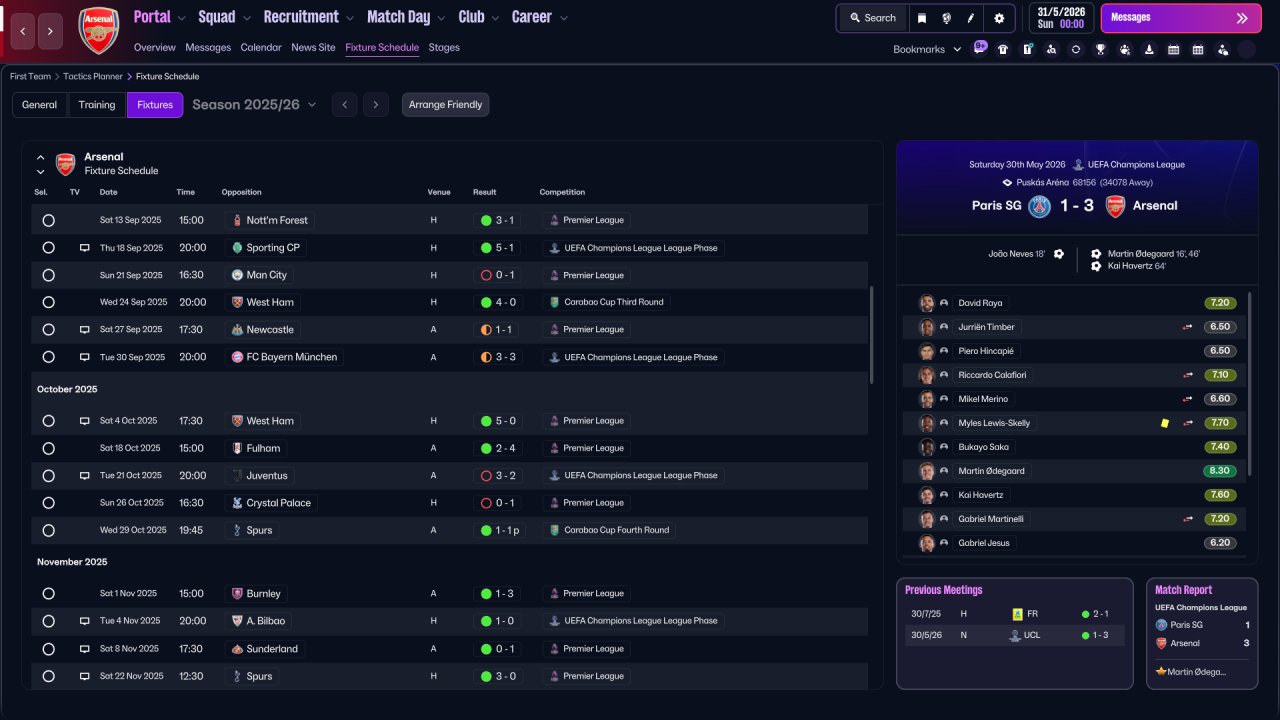This screenshot has width=1280, height=720.
Task: Open the 9+ notifications speech bubble icon
Action: tap(980, 48)
